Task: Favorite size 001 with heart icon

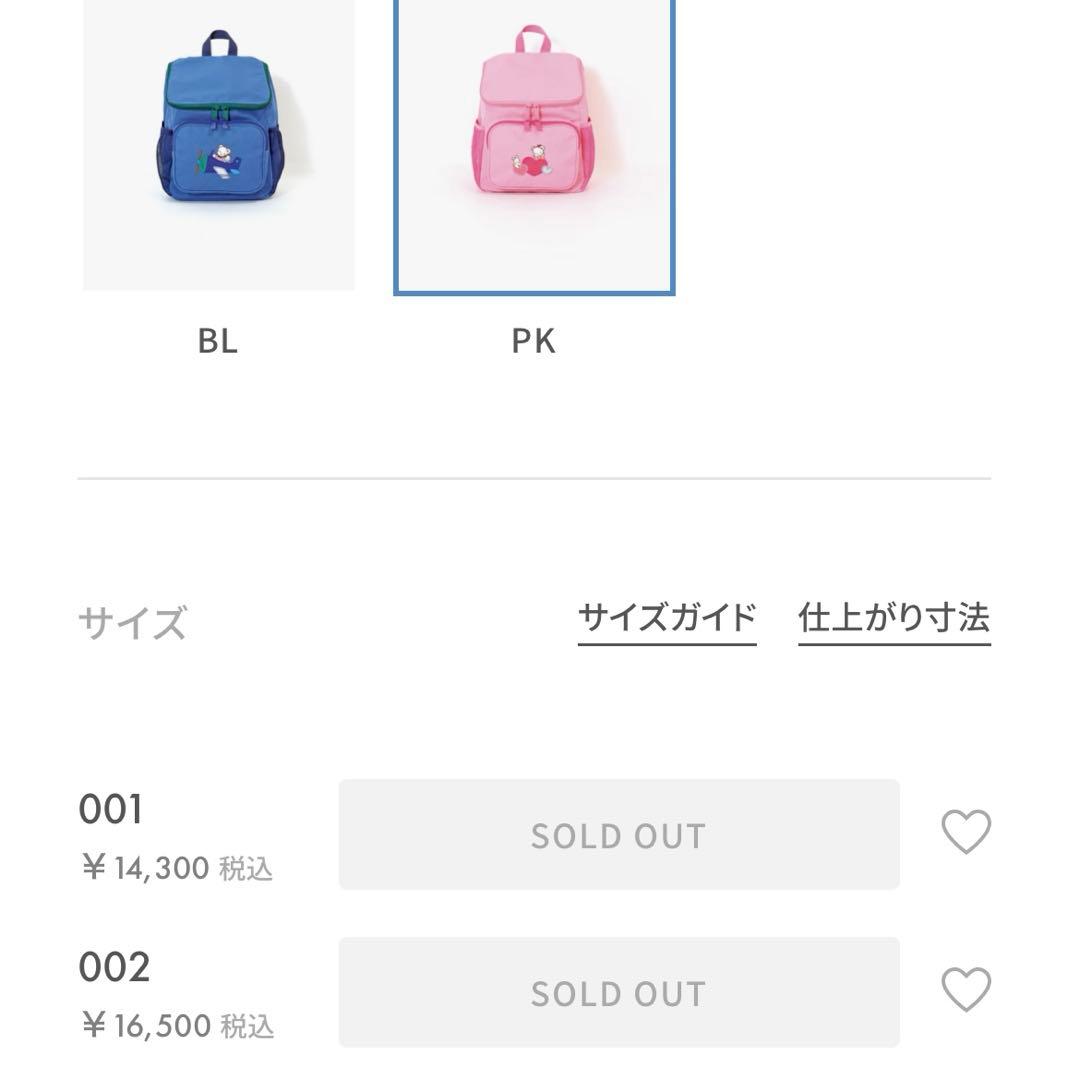Action: coord(966,832)
